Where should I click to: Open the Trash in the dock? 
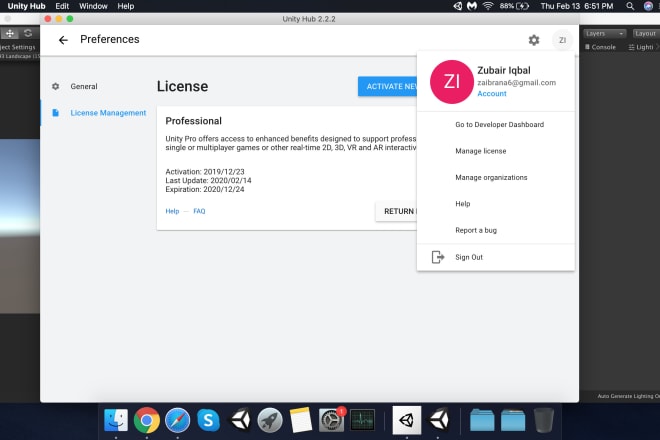click(x=543, y=420)
